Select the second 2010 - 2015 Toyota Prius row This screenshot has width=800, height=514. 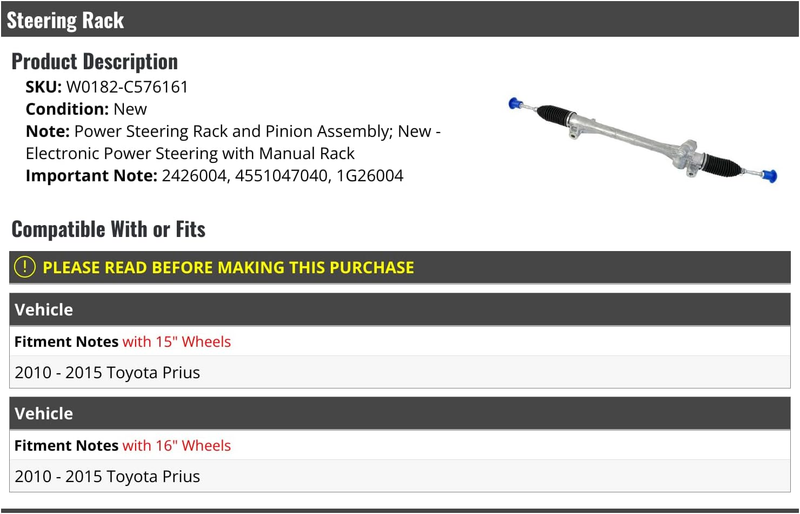click(399, 476)
